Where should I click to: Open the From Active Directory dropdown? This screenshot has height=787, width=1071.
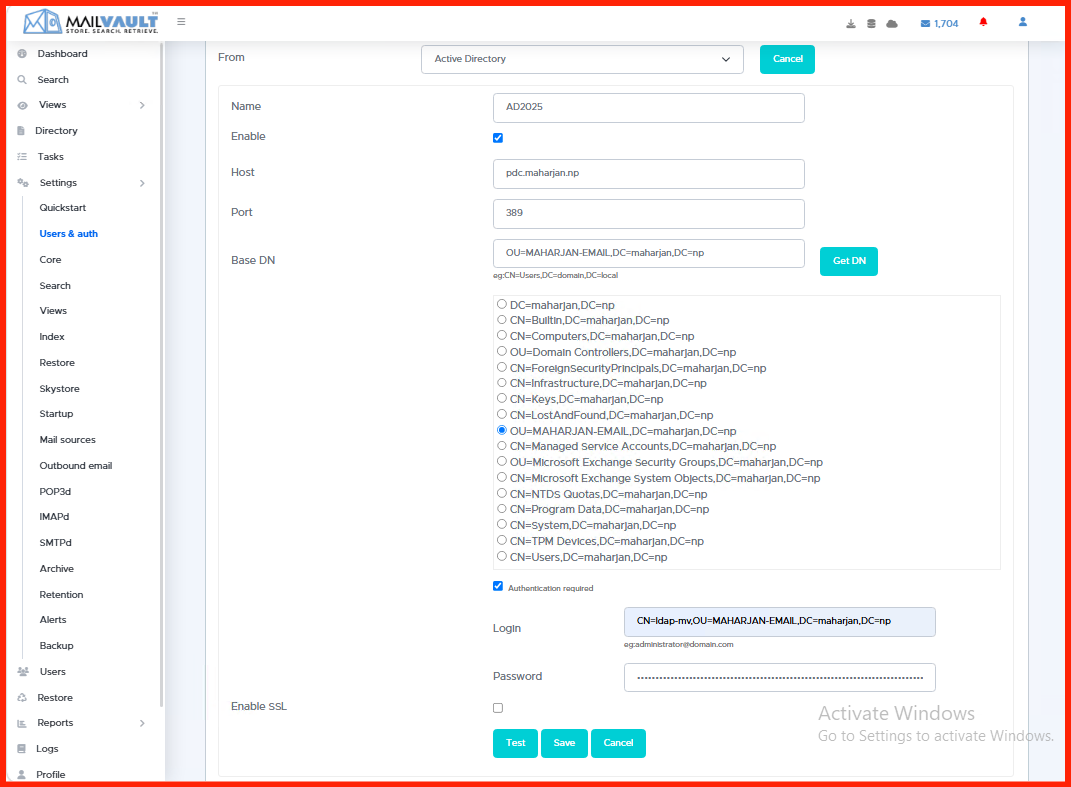tap(582, 59)
